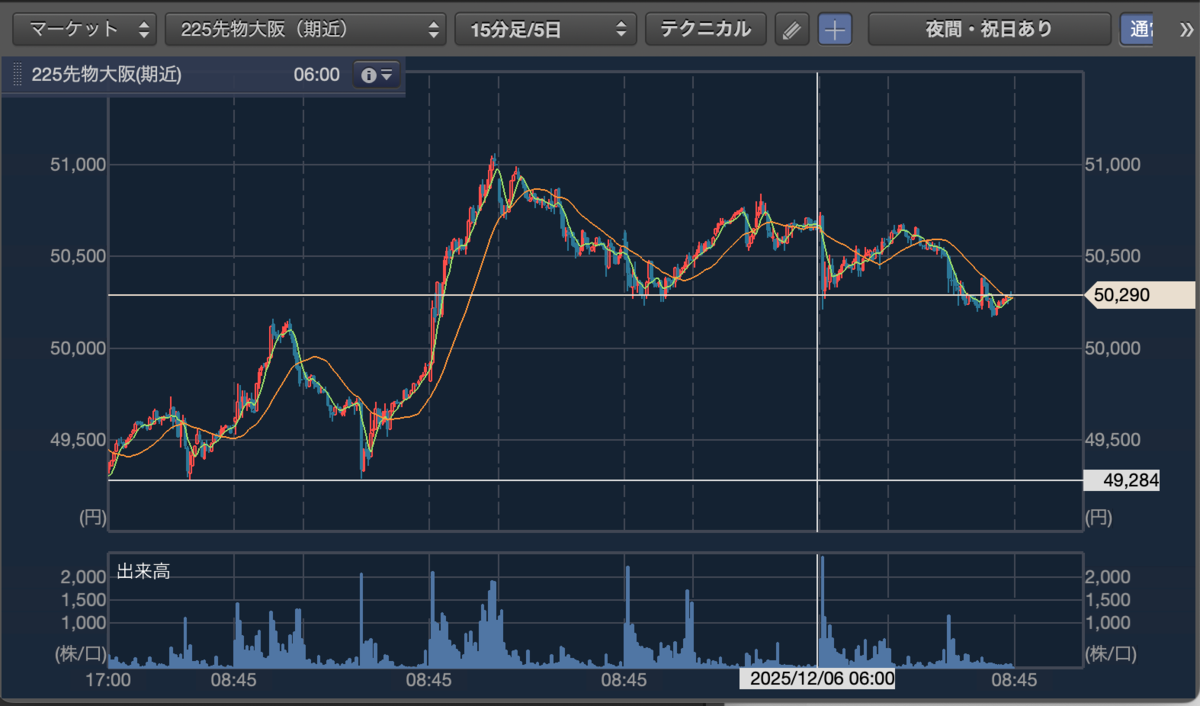1200x706 pixels.
Task: Open the マーケット dropdown
Action: pyautogui.click(x=85, y=29)
